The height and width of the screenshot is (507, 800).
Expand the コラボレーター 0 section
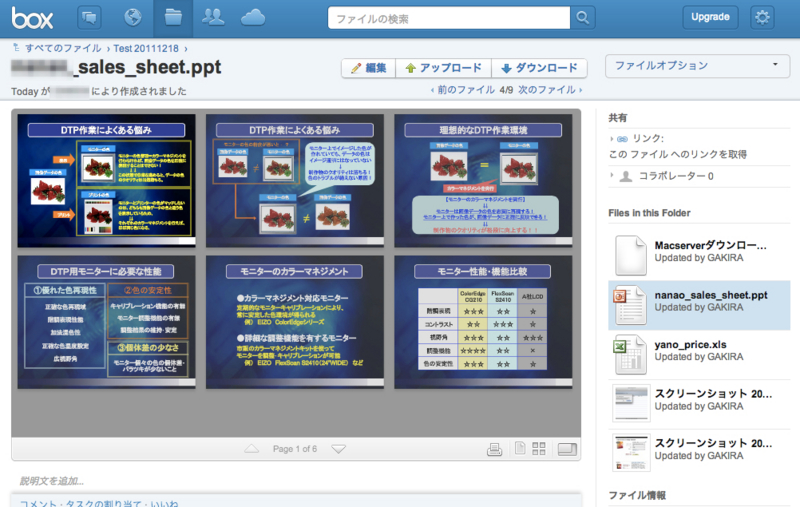(611, 175)
